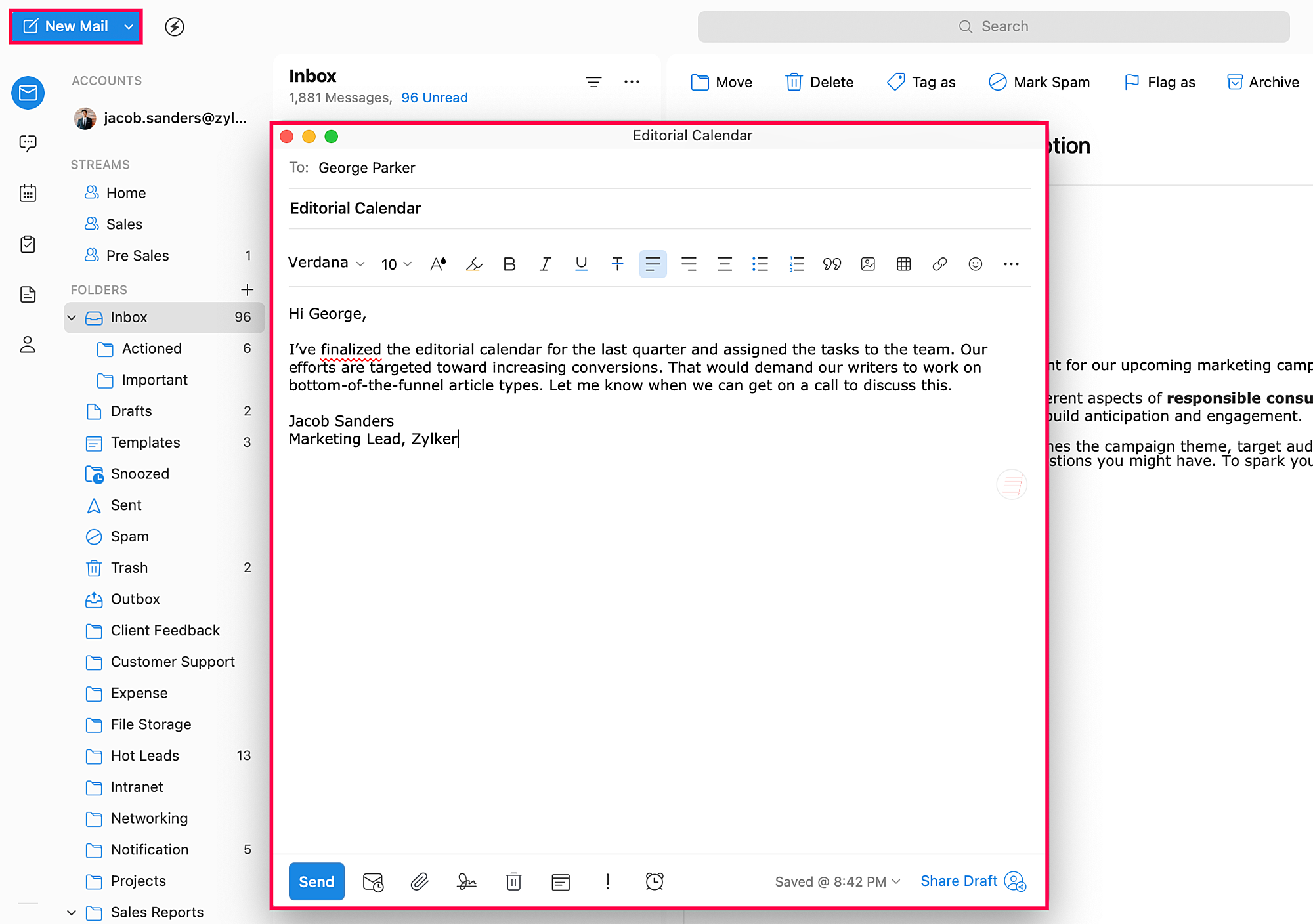This screenshot has height=924, width=1313.
Task: Click the Search field
Action: click(993, 26)
